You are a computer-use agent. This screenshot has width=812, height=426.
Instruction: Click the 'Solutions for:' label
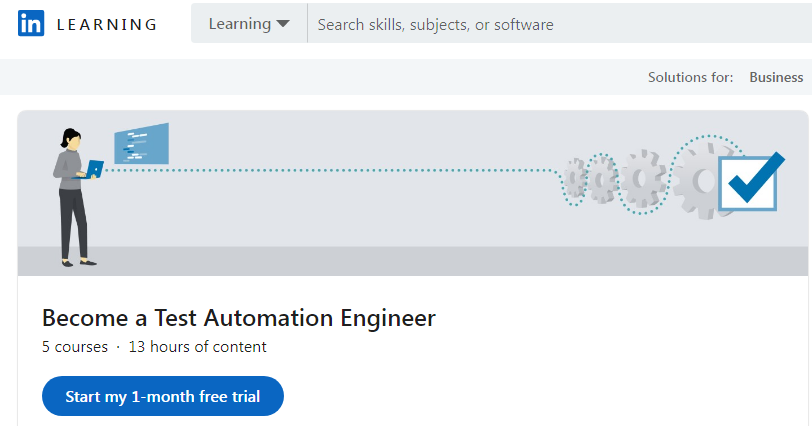click(690, 77)
